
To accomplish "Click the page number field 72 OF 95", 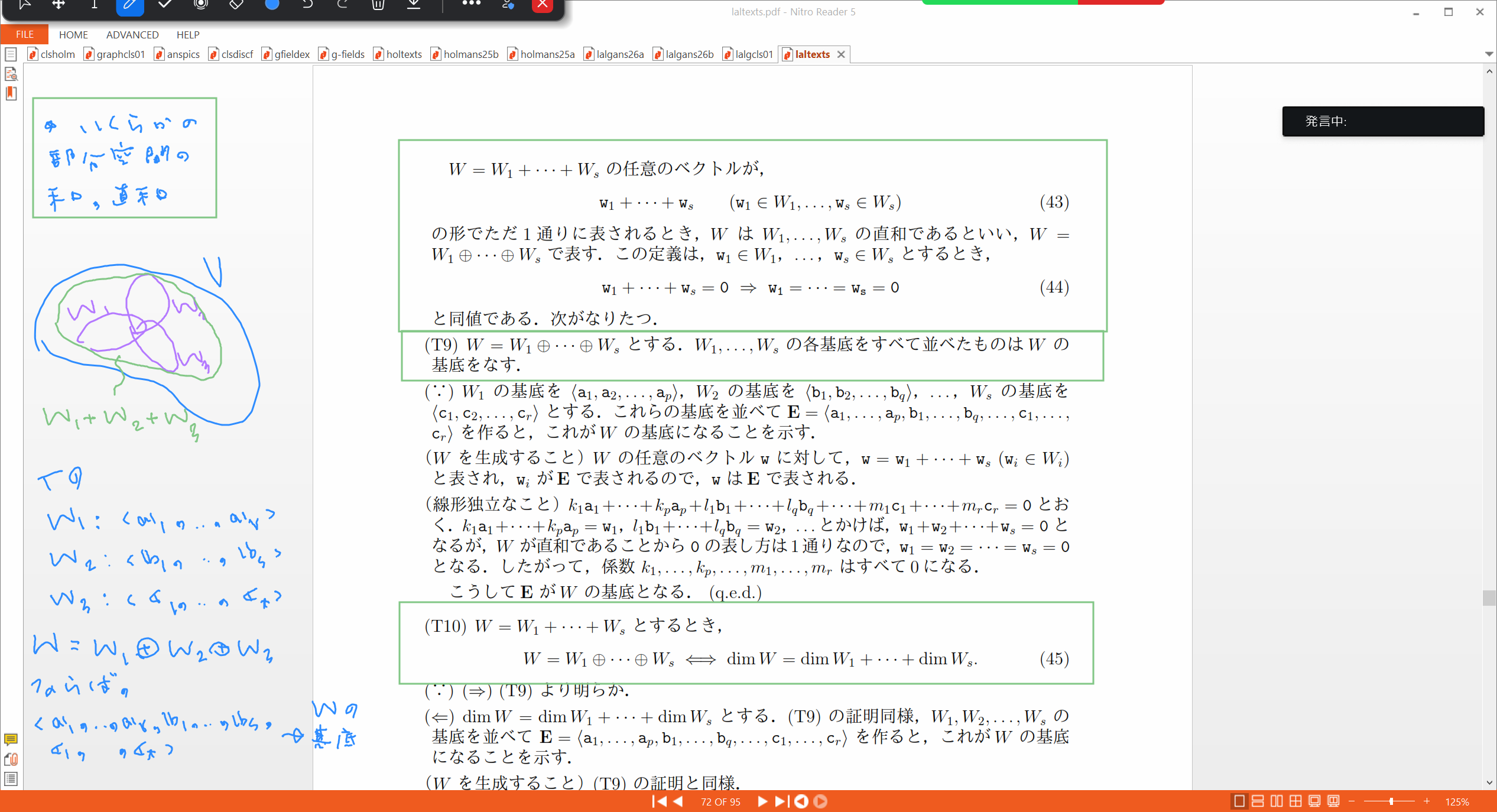I will point(720,802).
